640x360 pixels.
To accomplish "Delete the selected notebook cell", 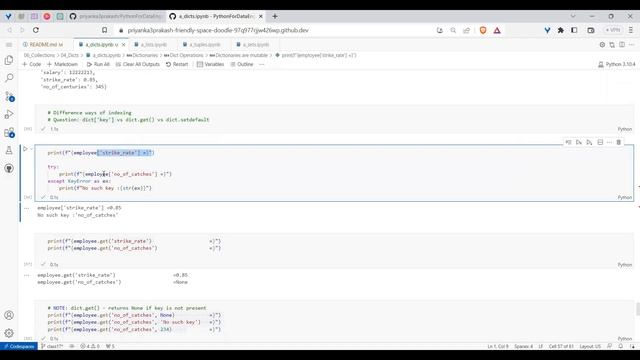I will click(x=619, y=142).
